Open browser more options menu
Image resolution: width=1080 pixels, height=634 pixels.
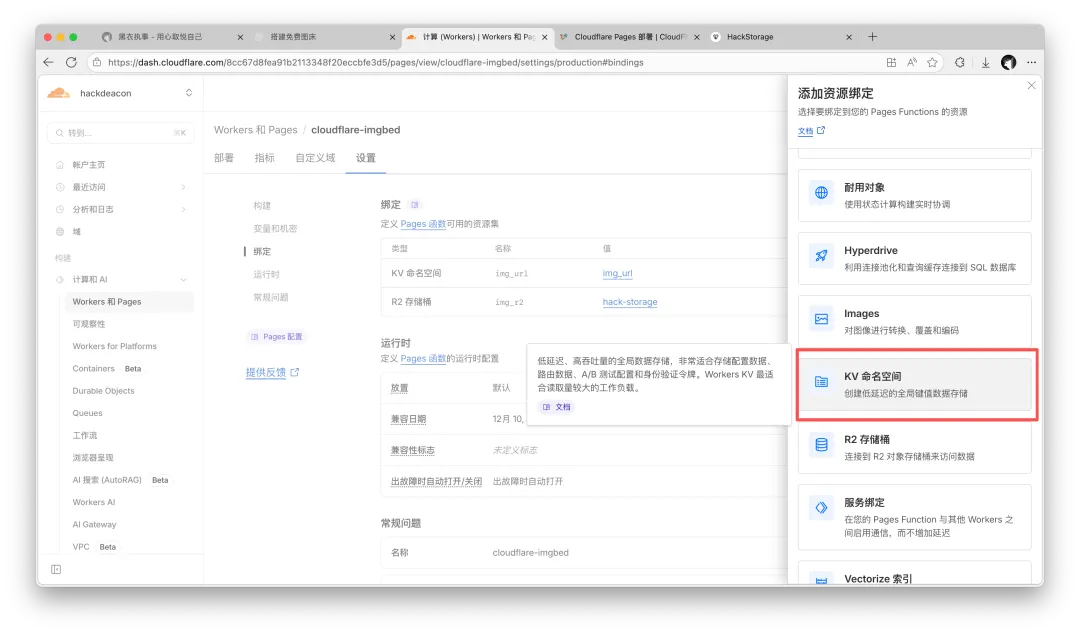pos(1031,62)
